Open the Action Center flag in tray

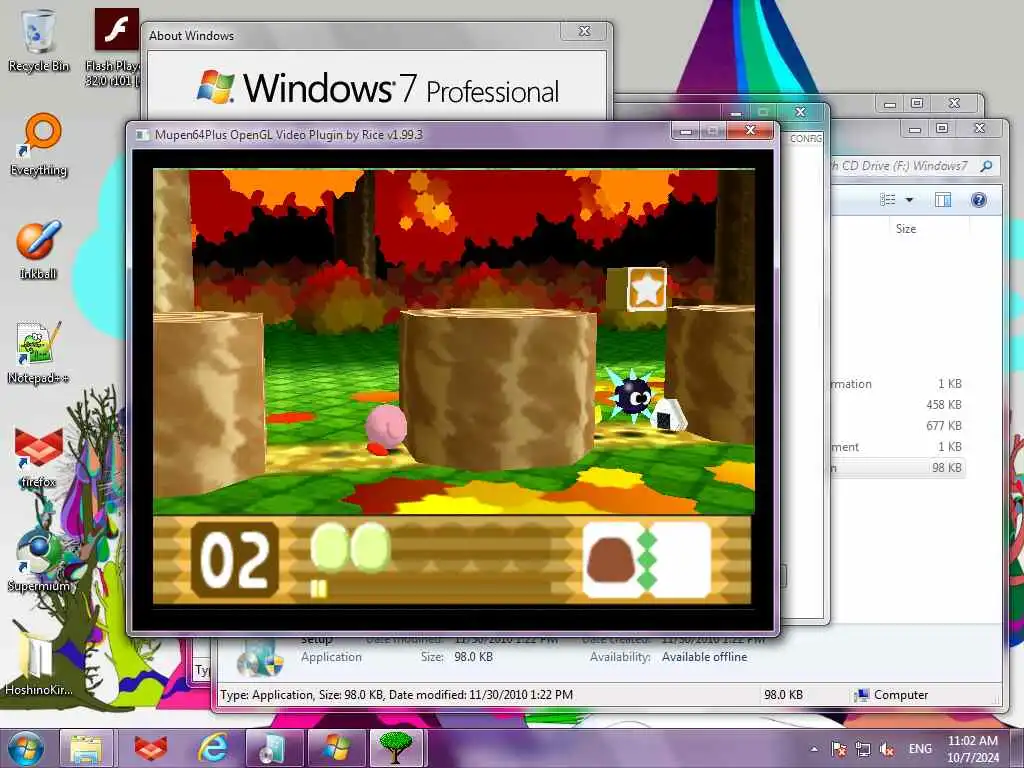pos(839,749)
